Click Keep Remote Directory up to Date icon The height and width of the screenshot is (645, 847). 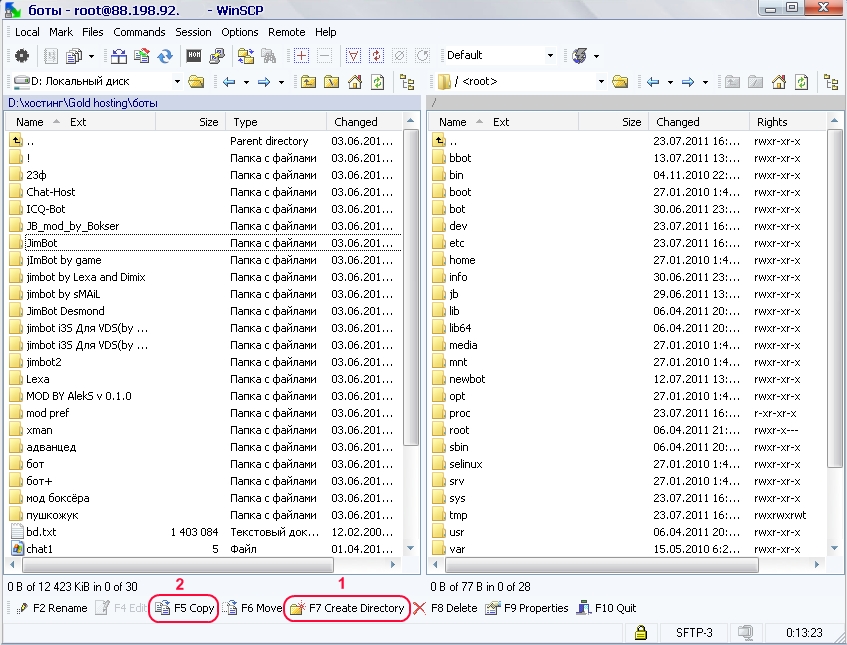pyautogui.click(x=142, y=55)
